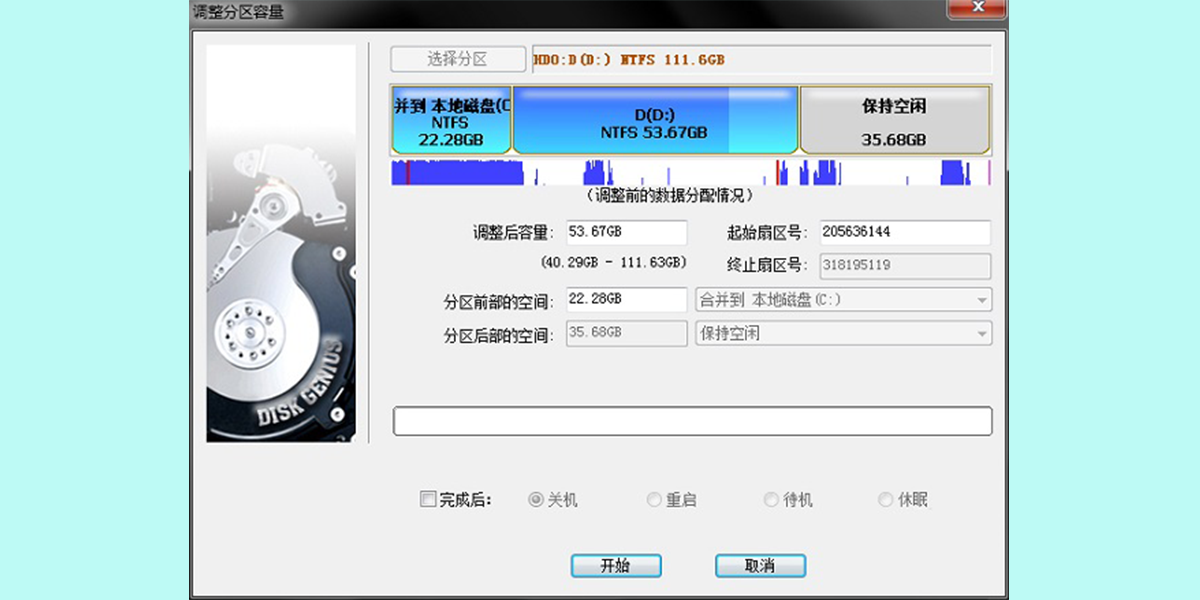Viewport: 1200px width, 600px height.
Task: Select the 休眠 (Hibernate) radio button
Action: tap(885, 498)
